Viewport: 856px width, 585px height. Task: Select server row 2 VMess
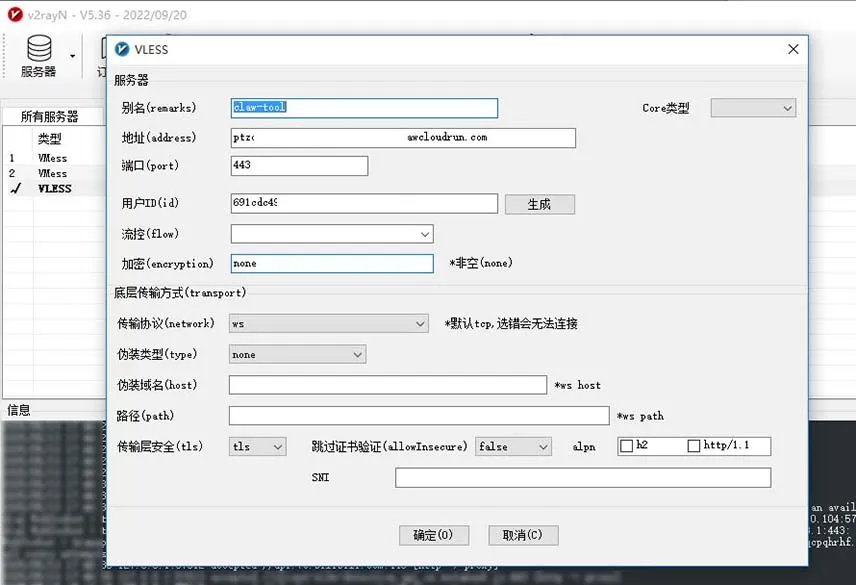(55, 174)
